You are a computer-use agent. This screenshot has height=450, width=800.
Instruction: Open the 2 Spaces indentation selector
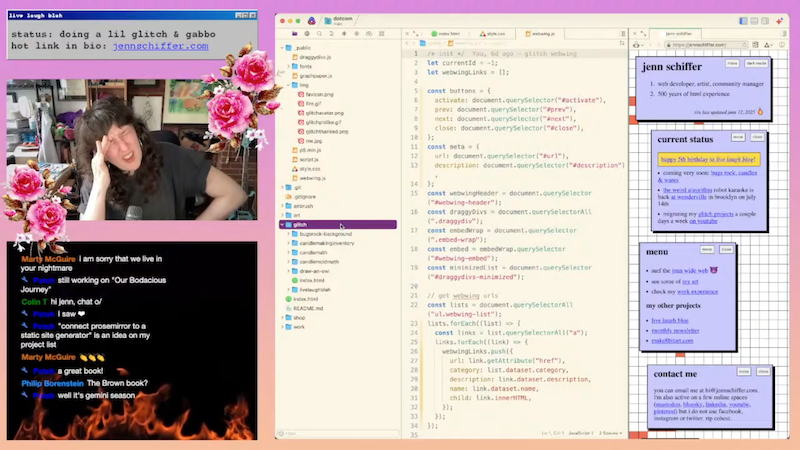[611, 433]
